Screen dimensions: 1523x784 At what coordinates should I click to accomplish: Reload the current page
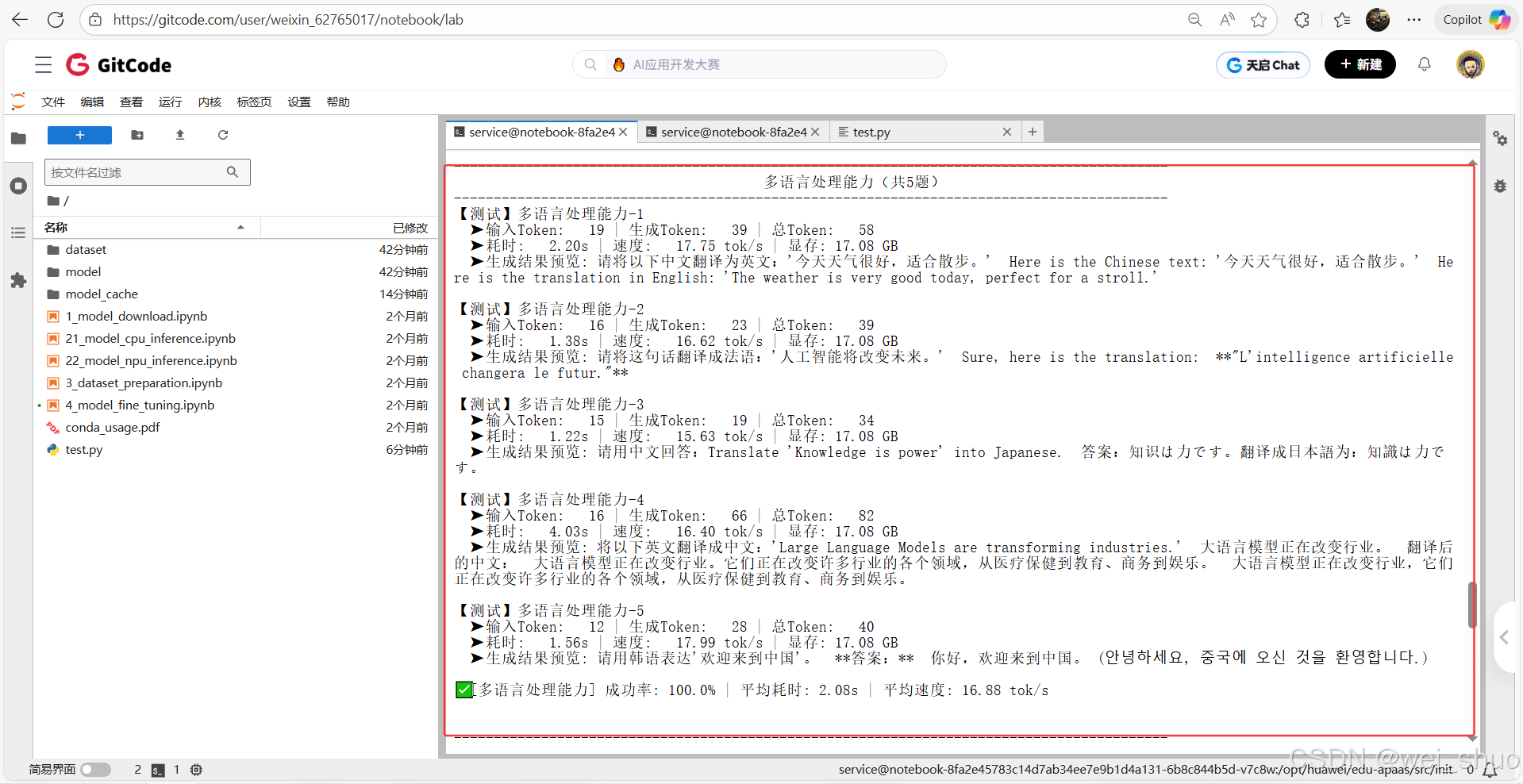pos(56,20)
